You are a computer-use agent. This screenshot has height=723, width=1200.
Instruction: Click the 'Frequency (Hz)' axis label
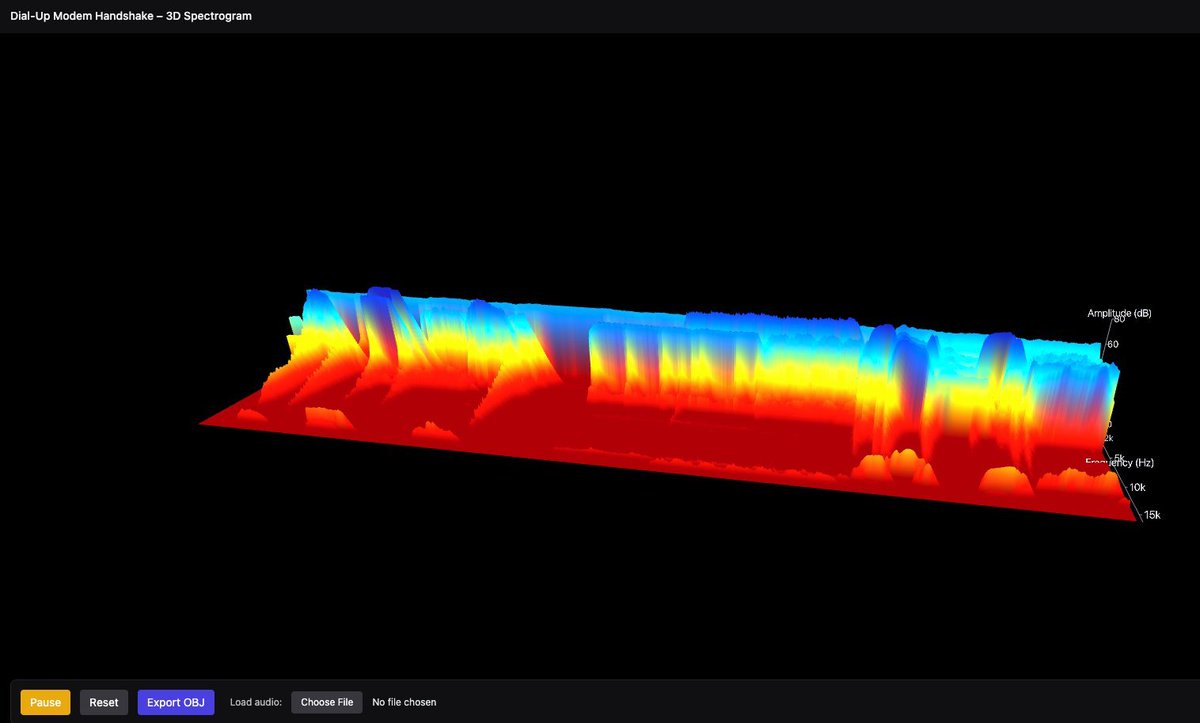click(1120, 463)
